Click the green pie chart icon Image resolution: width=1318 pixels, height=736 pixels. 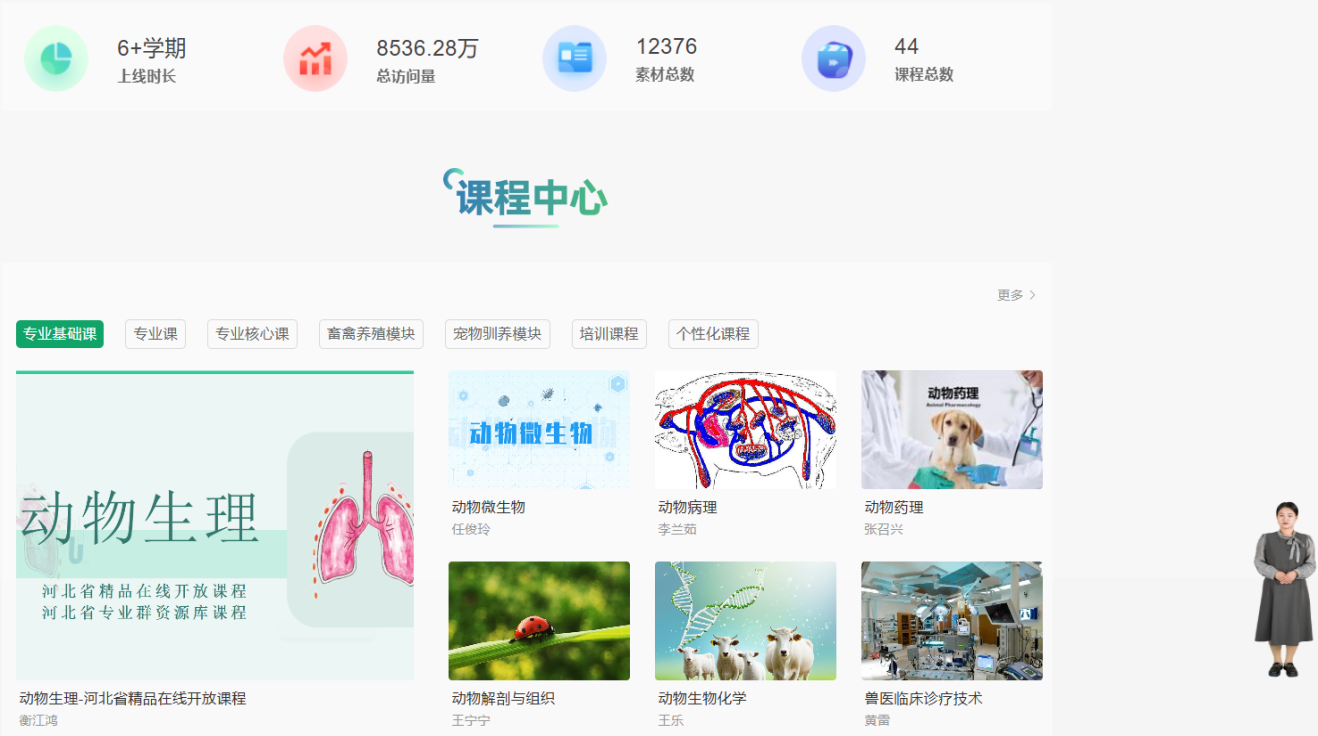tap(56, 59)
